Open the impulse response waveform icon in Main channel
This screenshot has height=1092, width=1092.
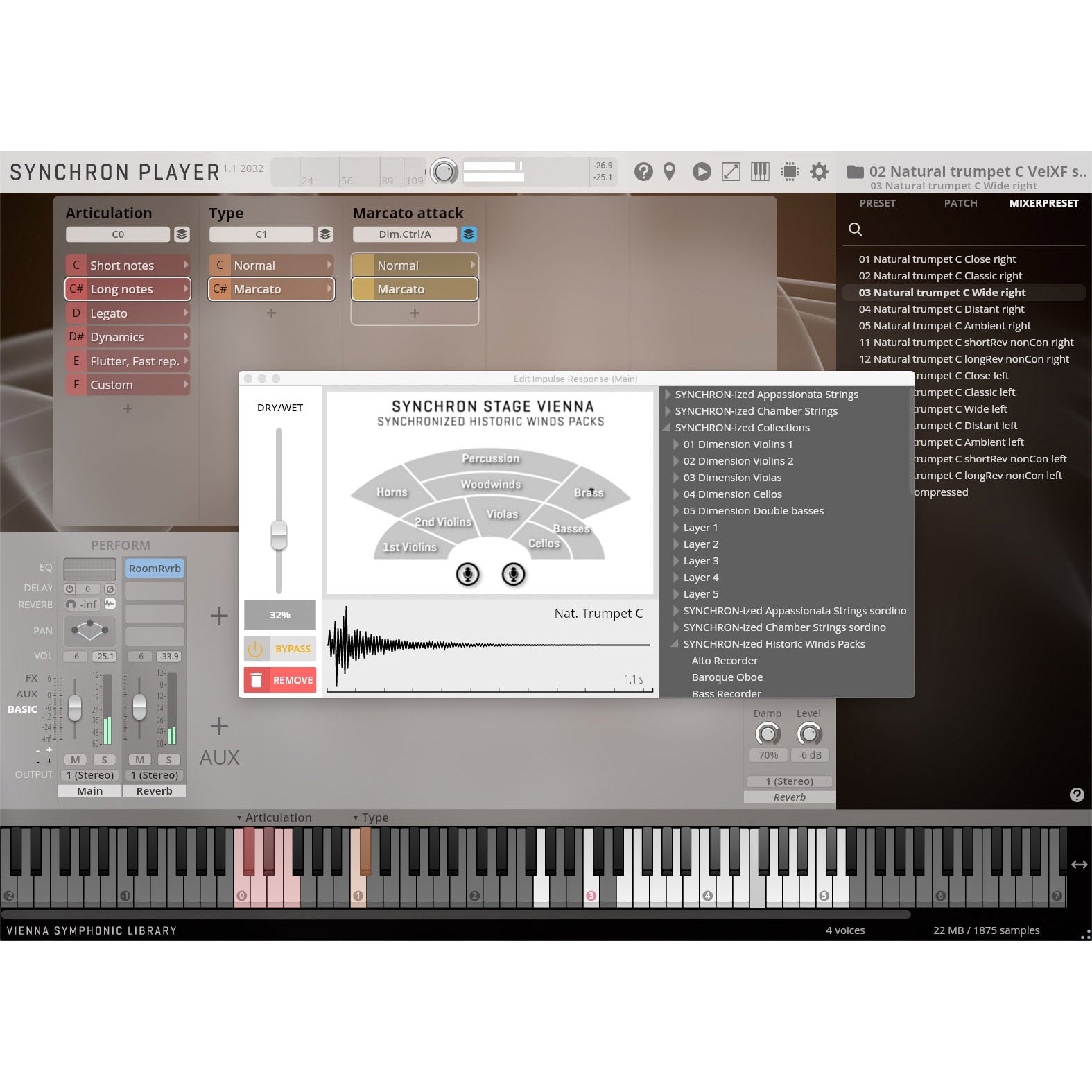point(110,604)
